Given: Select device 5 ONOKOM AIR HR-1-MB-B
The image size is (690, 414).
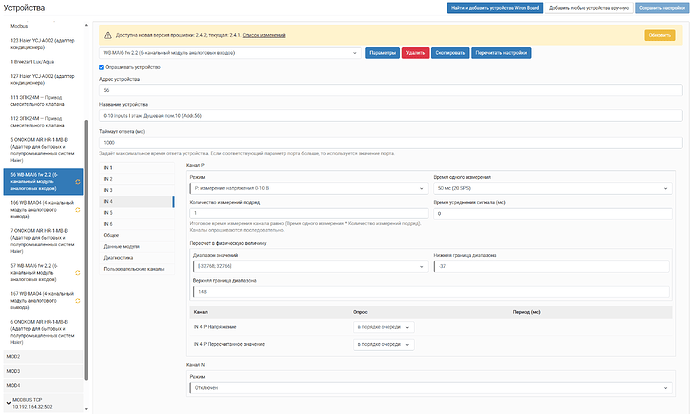Looking at the screenshot, I should coord(44,150).
